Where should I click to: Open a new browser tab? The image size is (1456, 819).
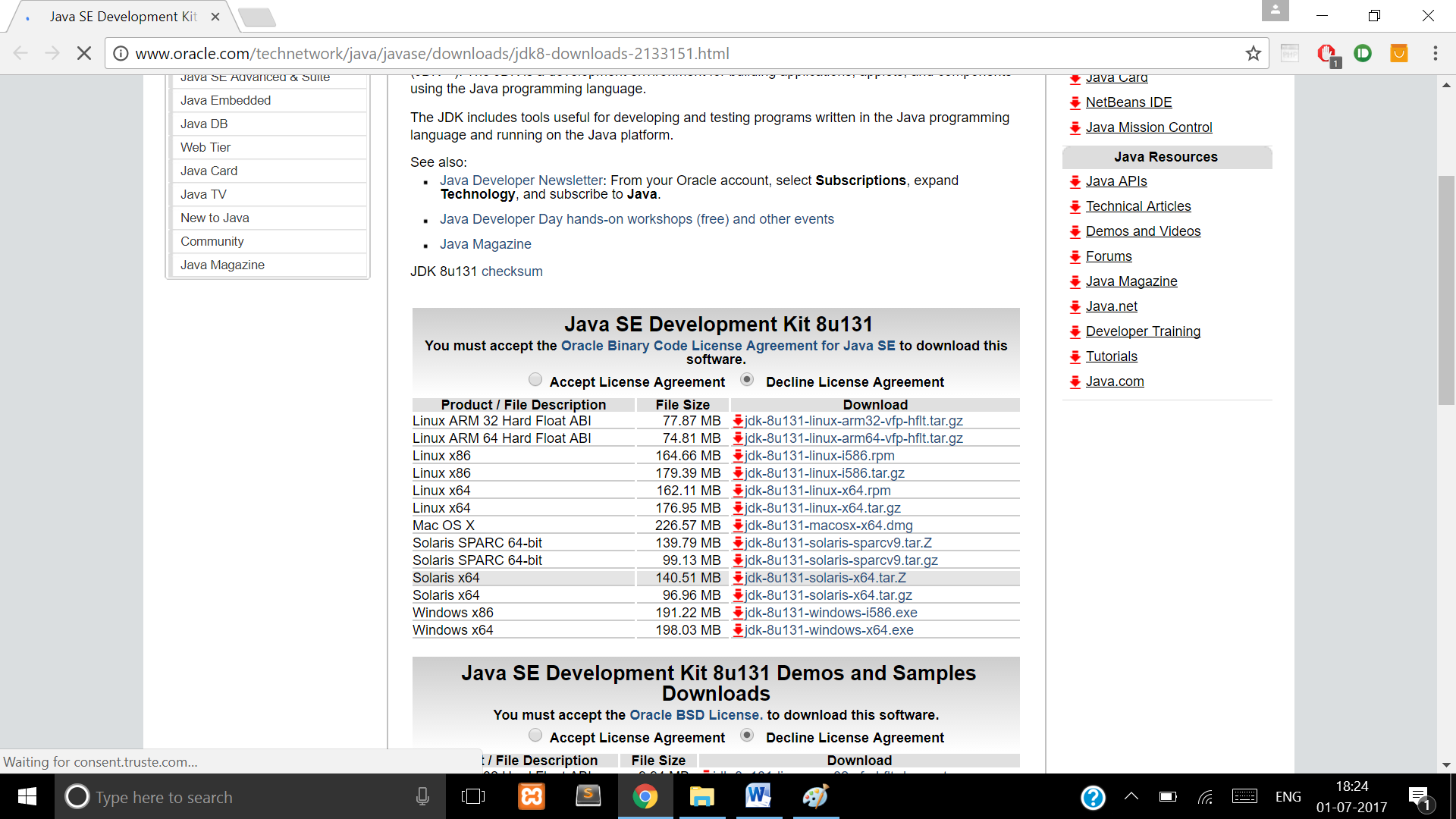256,17
